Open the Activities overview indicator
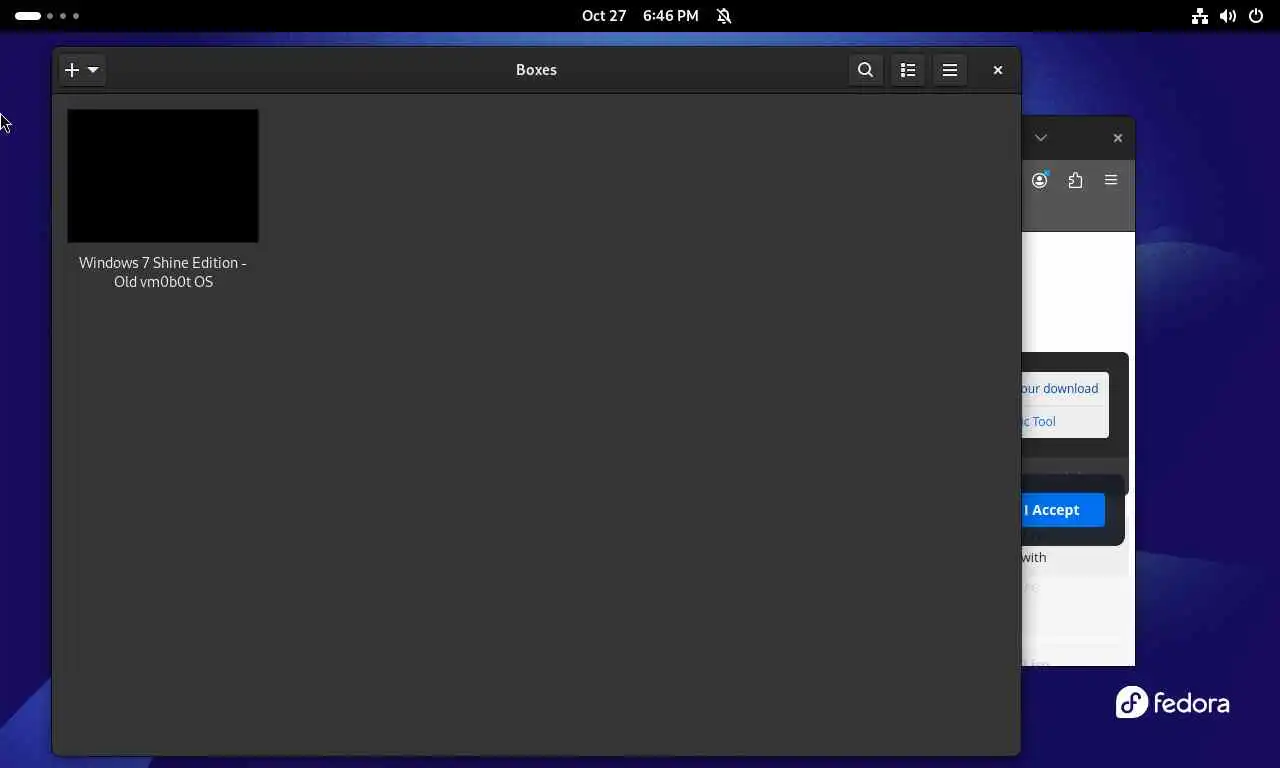Screen dimensions: 1280x768 [x=47, y=16]
